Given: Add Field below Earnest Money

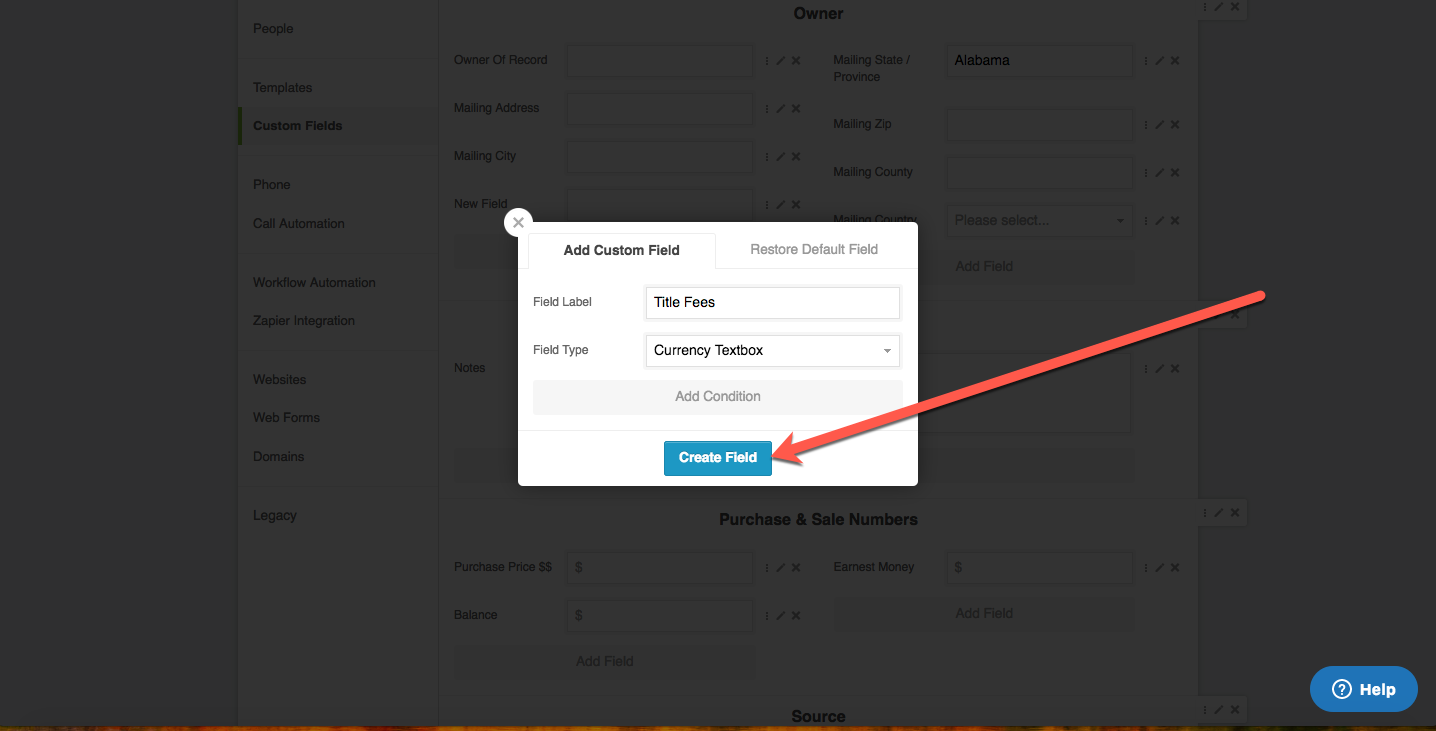Looking at the screenshot, I should coord(984,613).
